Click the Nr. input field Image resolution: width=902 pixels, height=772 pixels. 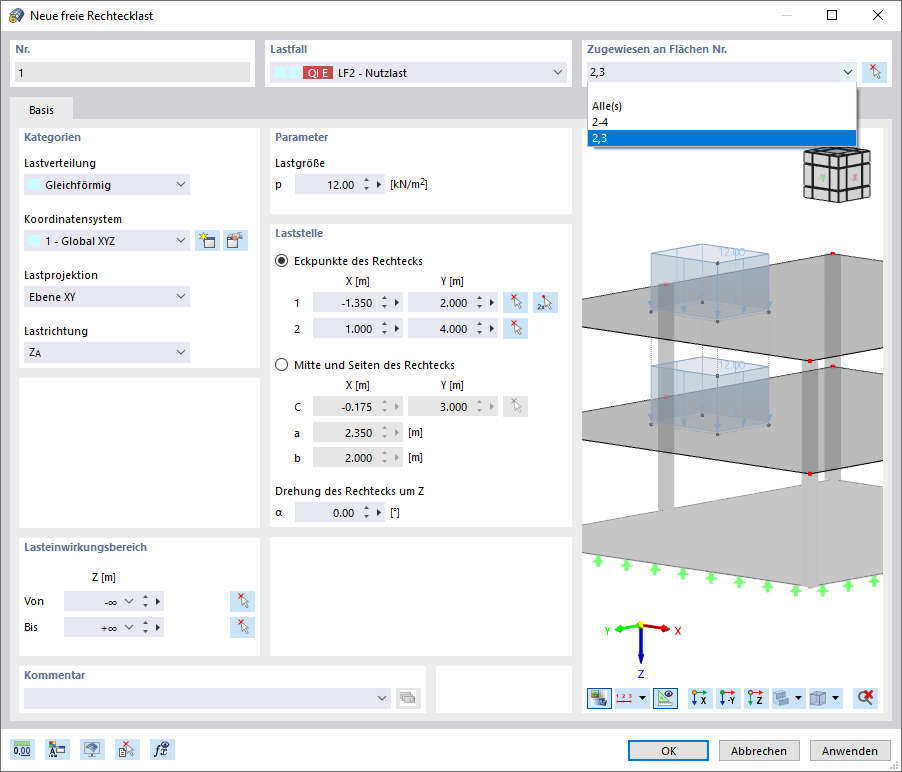tap(132, 72)
